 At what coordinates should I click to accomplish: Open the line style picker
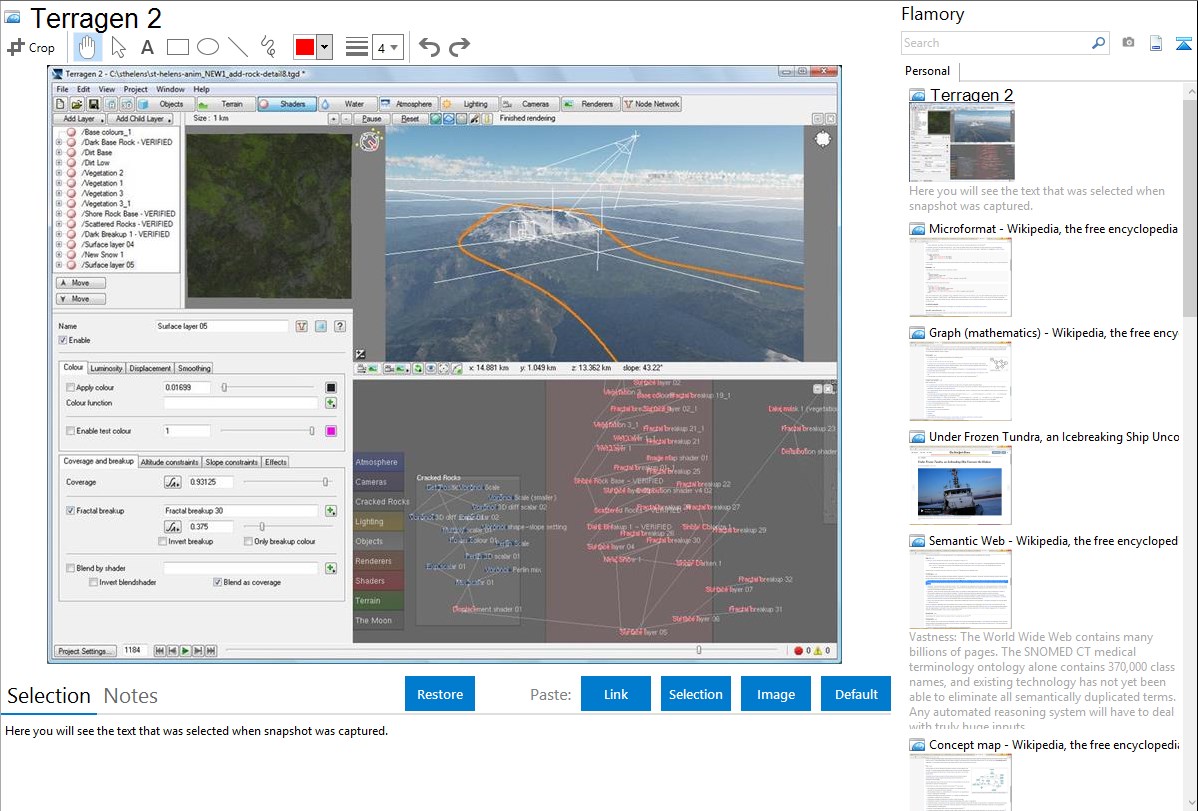click(x=357, y=47)
